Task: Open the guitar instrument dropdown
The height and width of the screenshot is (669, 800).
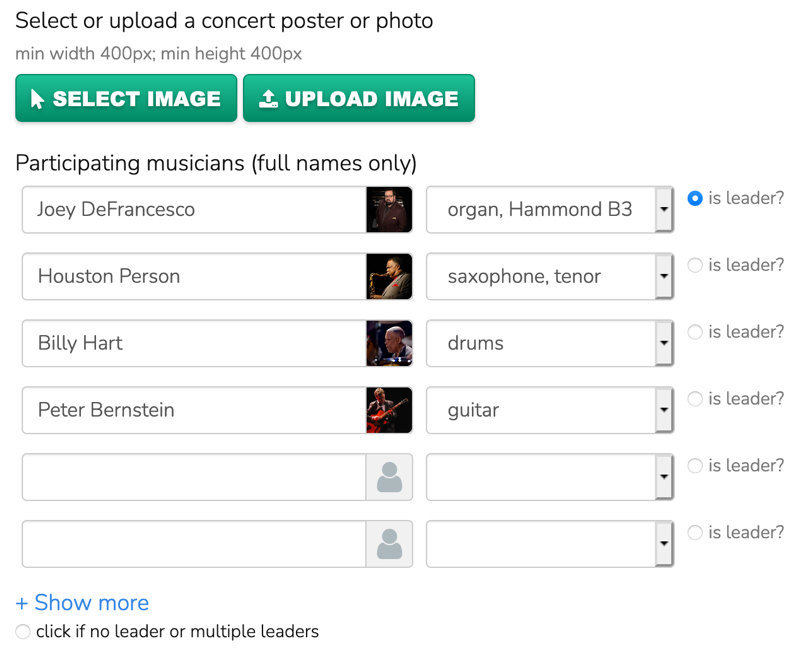Action: (x=663, y=411)
